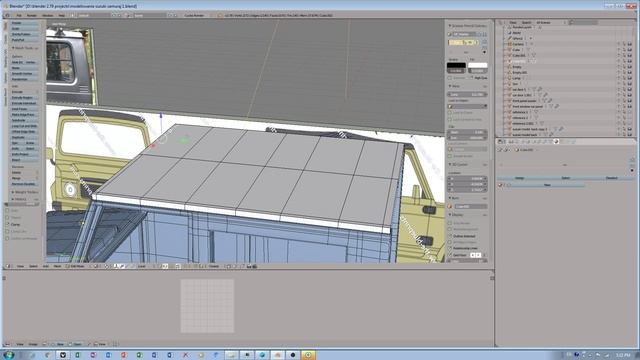The height and width of the screenshot is (360, 640).
Task: Enable the High Quality fill checkbox
Action: tap(471, 78)
